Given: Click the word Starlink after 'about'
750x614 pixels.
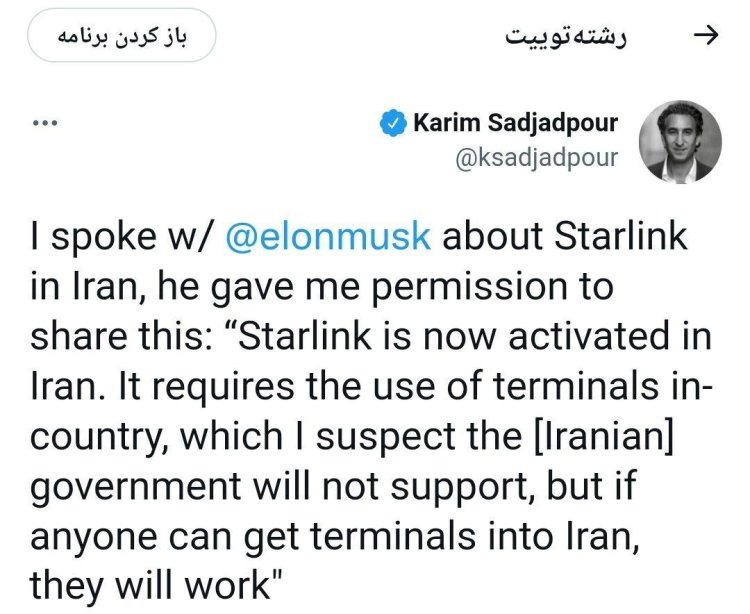Looking at the screenshot, I should tap(621, 235).
